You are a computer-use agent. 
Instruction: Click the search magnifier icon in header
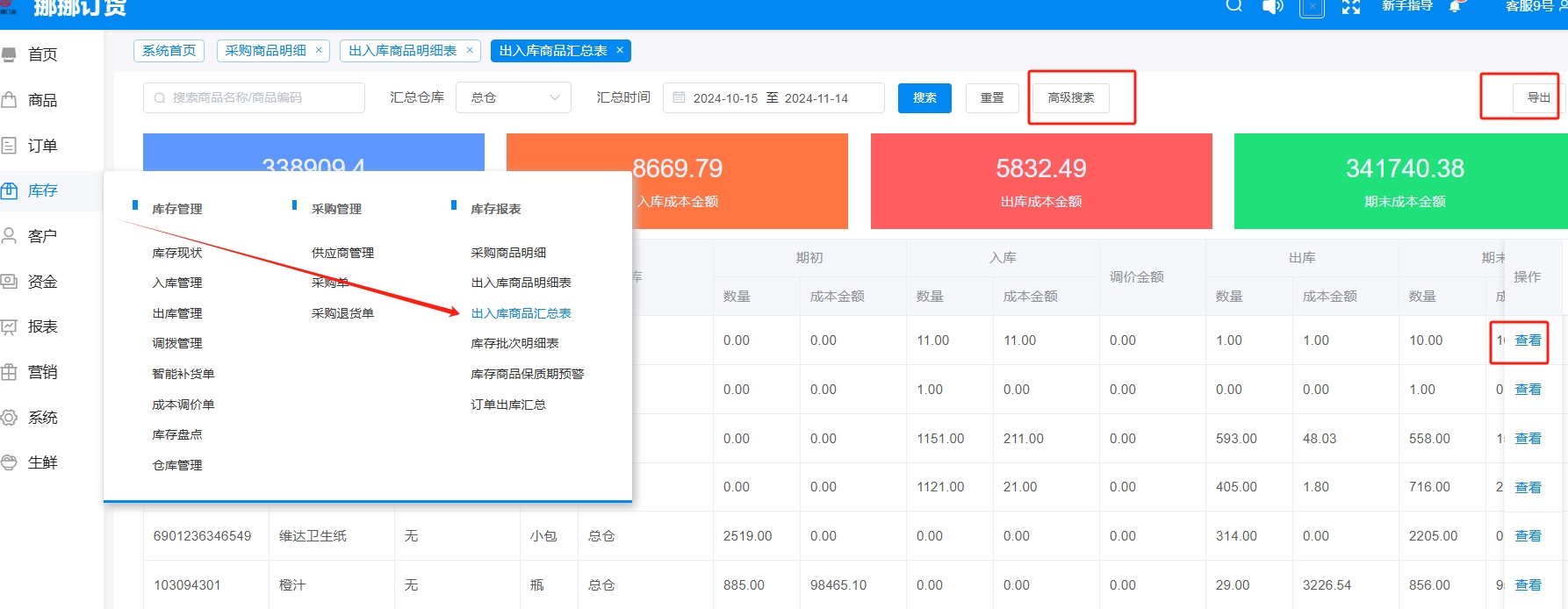point(1234,6)
